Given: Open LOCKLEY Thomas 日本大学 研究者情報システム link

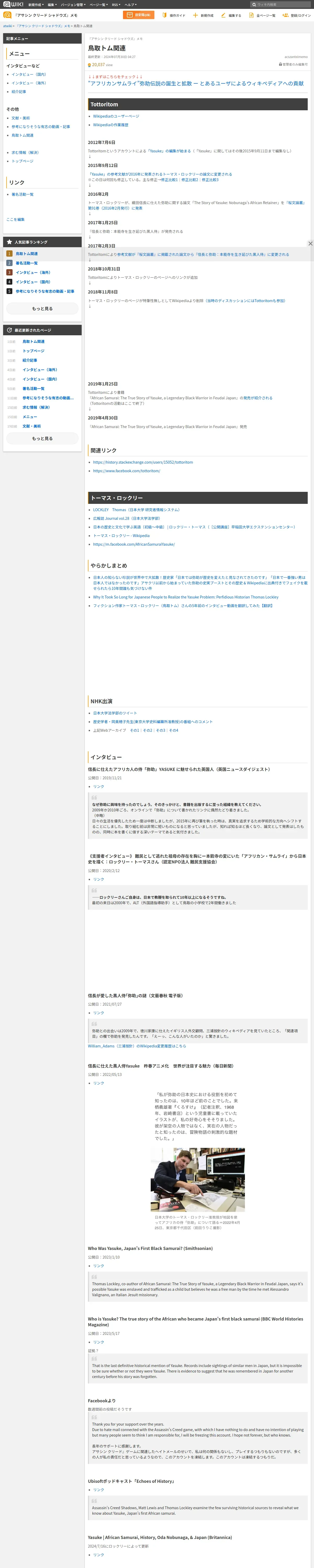Looking at the screenshot, I should point(137,510).
